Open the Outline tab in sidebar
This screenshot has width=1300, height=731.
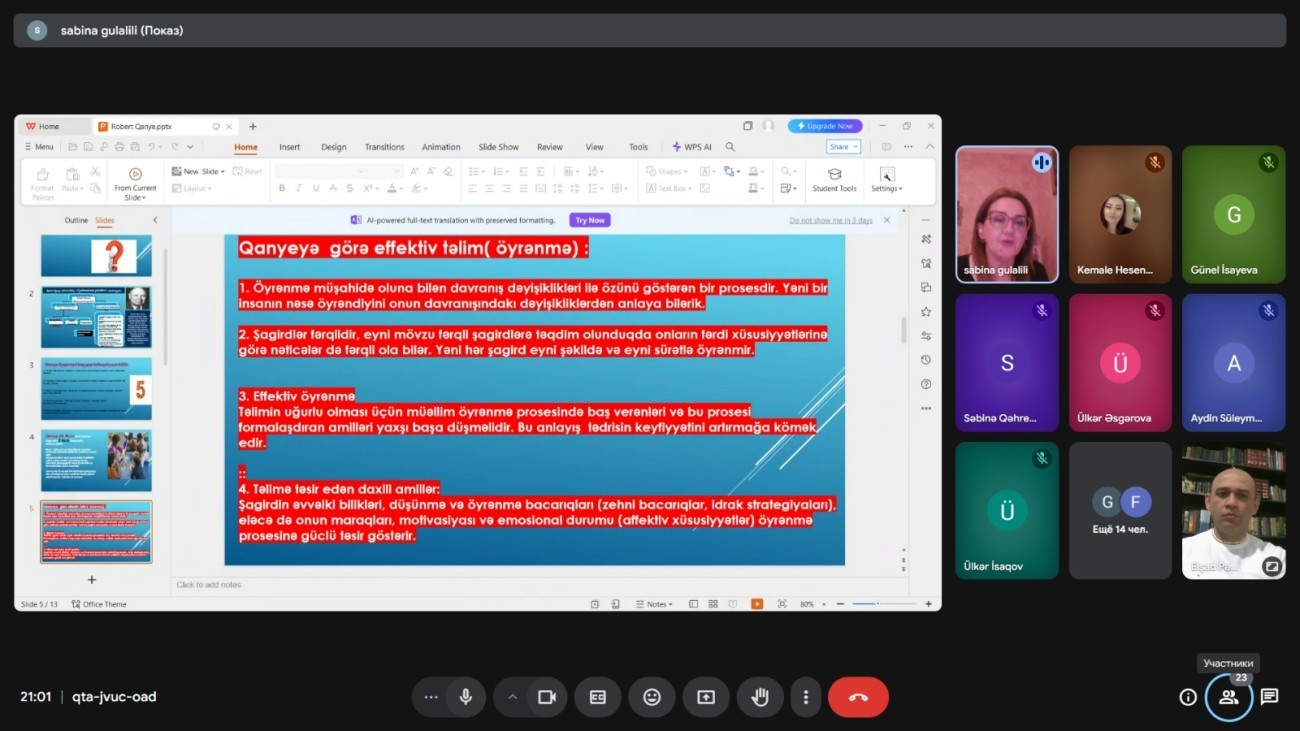tap(76, 220)
